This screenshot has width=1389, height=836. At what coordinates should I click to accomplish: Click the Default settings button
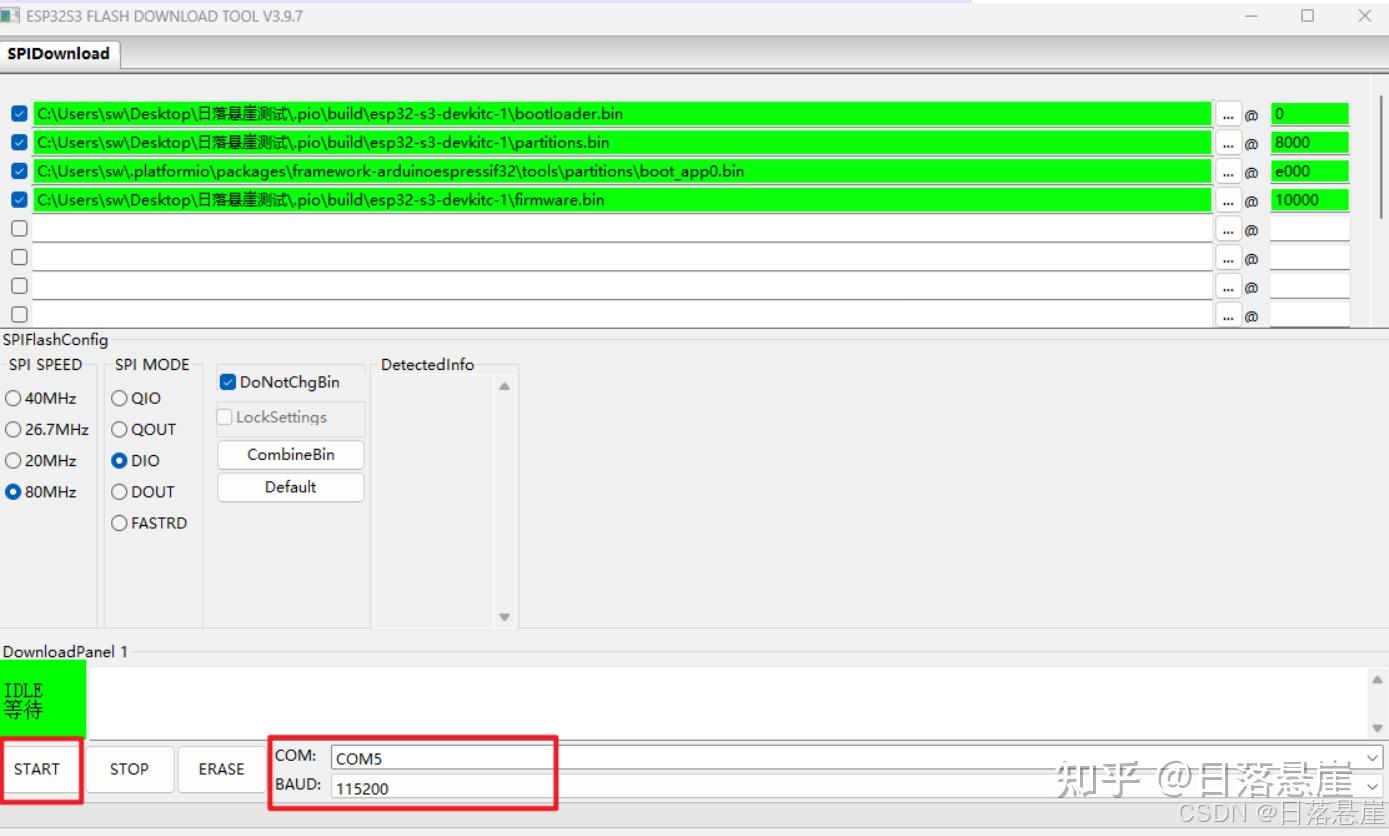[290, 487]
